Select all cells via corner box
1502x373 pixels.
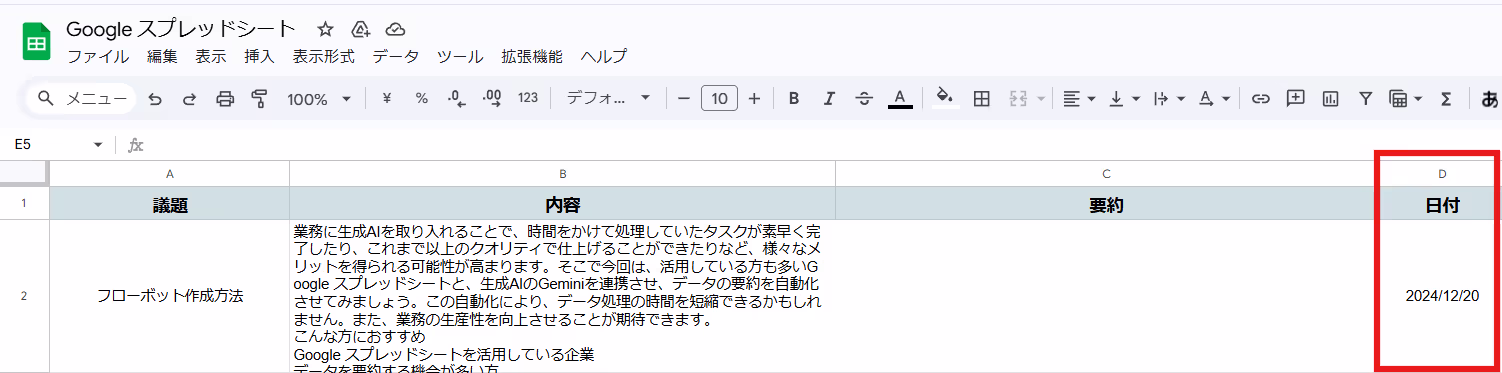(24, 174)
